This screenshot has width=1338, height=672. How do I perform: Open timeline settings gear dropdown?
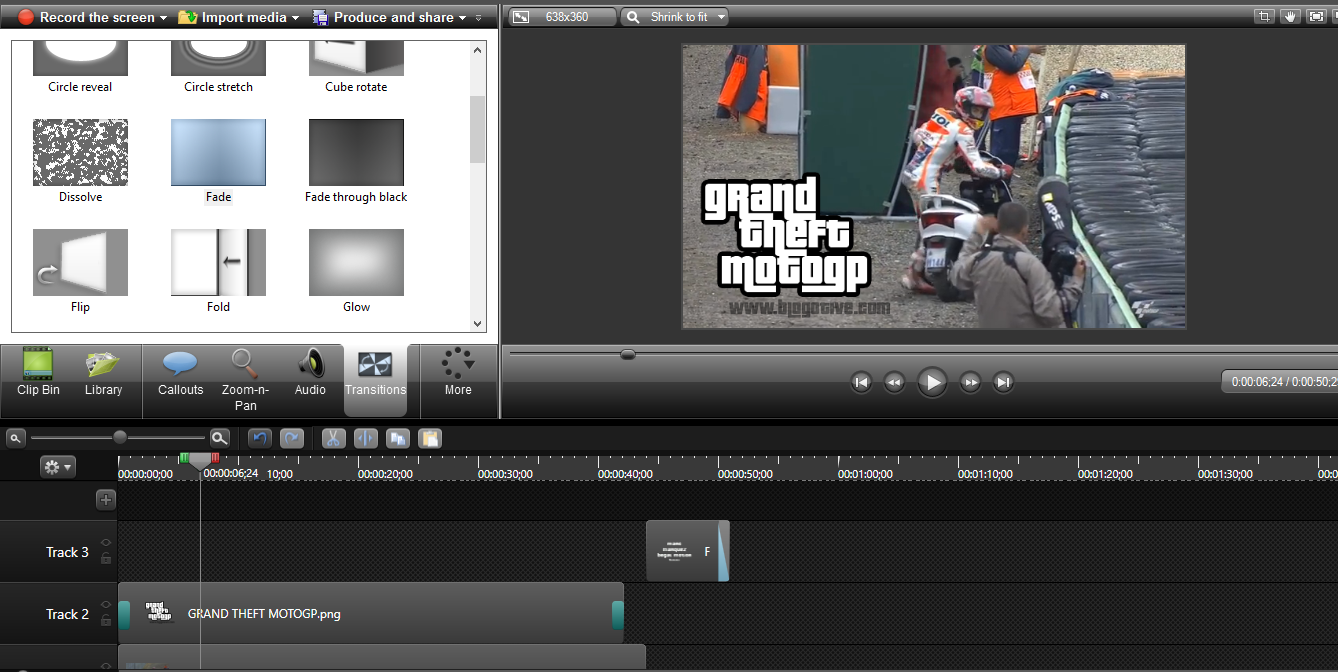[57, 467]
